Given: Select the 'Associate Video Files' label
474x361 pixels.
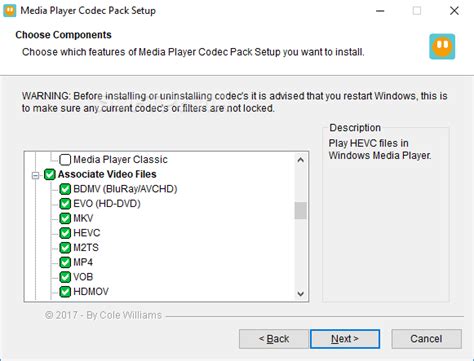Looking at the screenshot, I should click(107, 174).
